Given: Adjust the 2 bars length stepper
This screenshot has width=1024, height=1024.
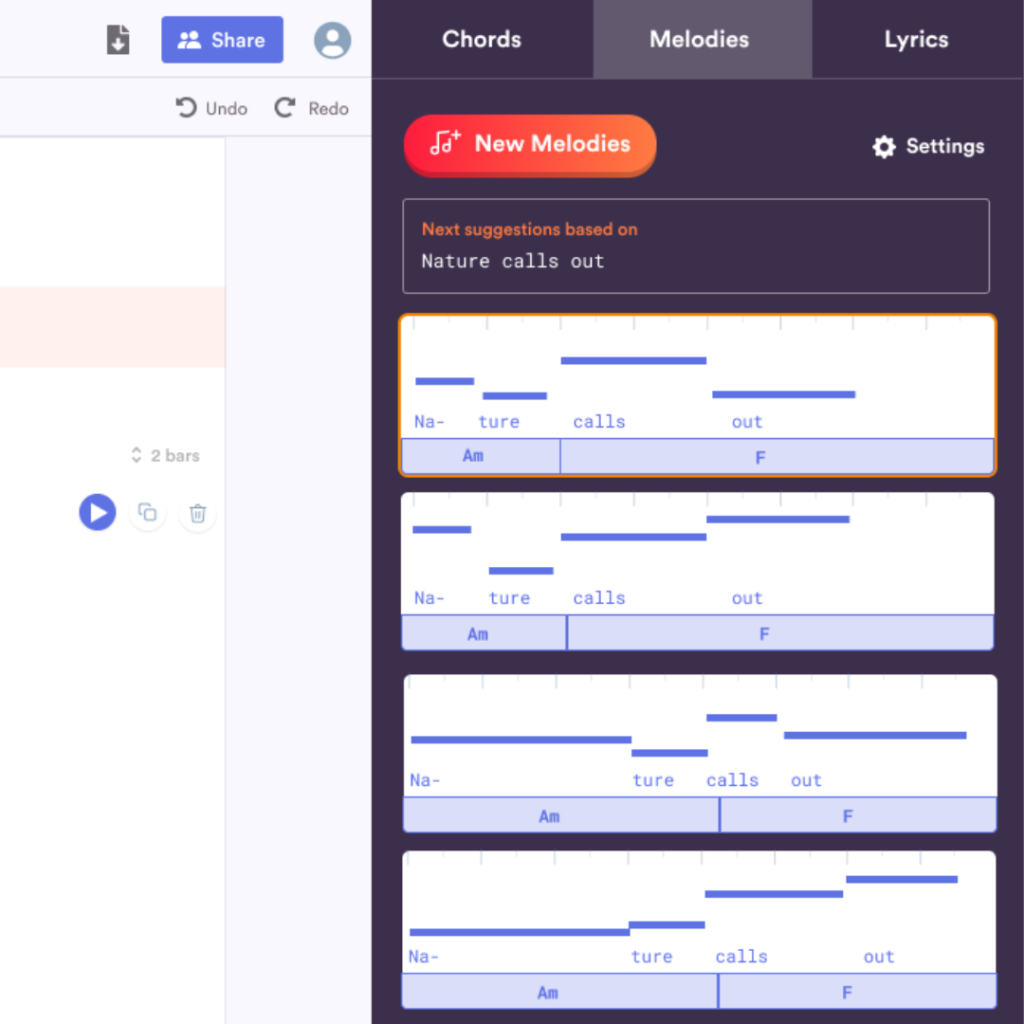Looking at the screenshot, I should coord(137,456).
